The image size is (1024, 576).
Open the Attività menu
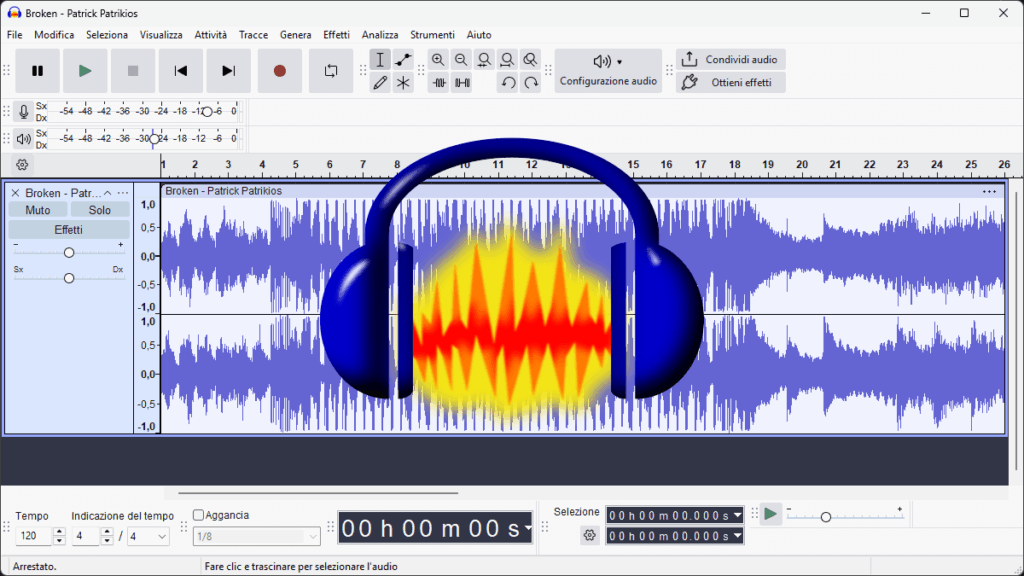pos(211,35)
